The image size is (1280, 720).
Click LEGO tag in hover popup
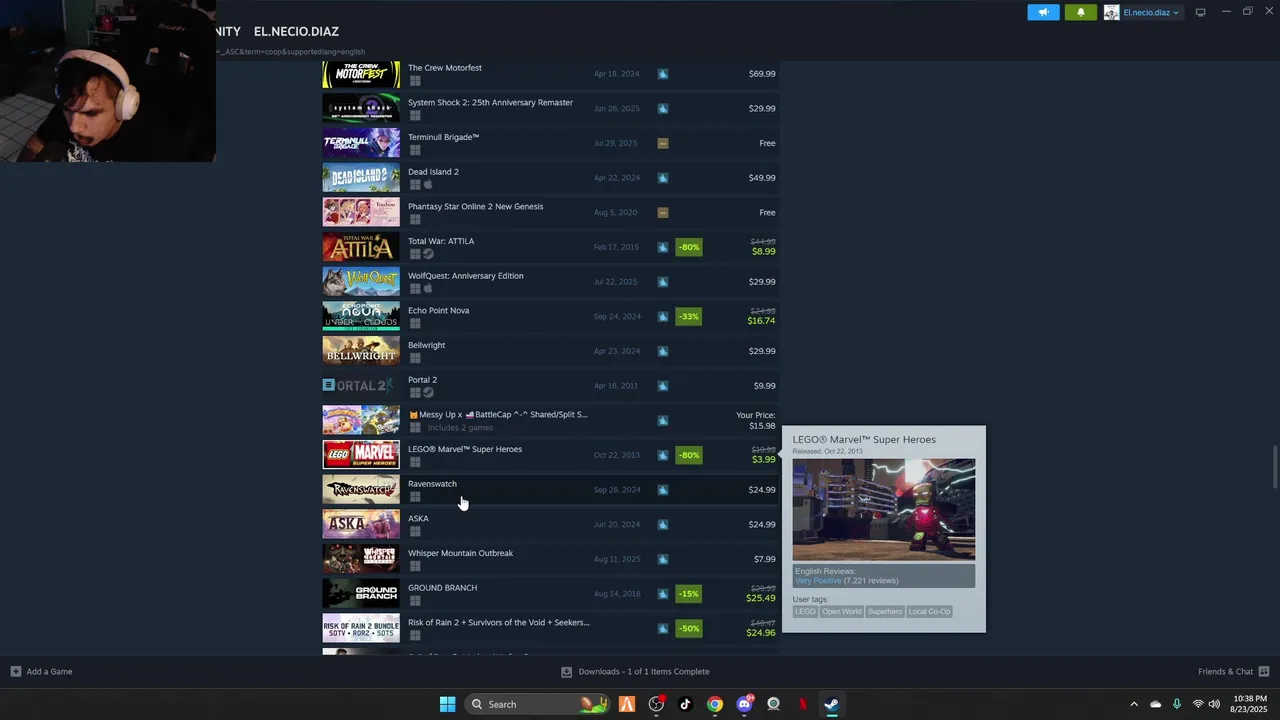[805, 611]
